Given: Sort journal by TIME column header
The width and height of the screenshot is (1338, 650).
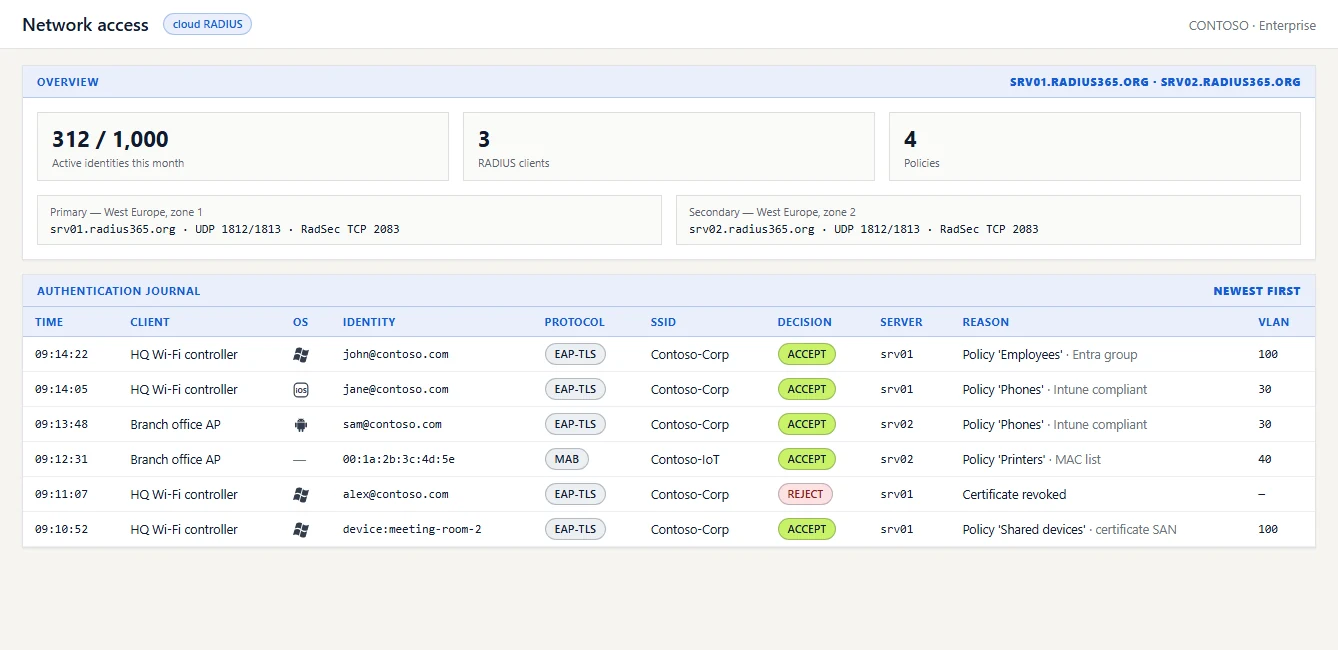Looking at the screenshot, I should (x=49, y=322).
